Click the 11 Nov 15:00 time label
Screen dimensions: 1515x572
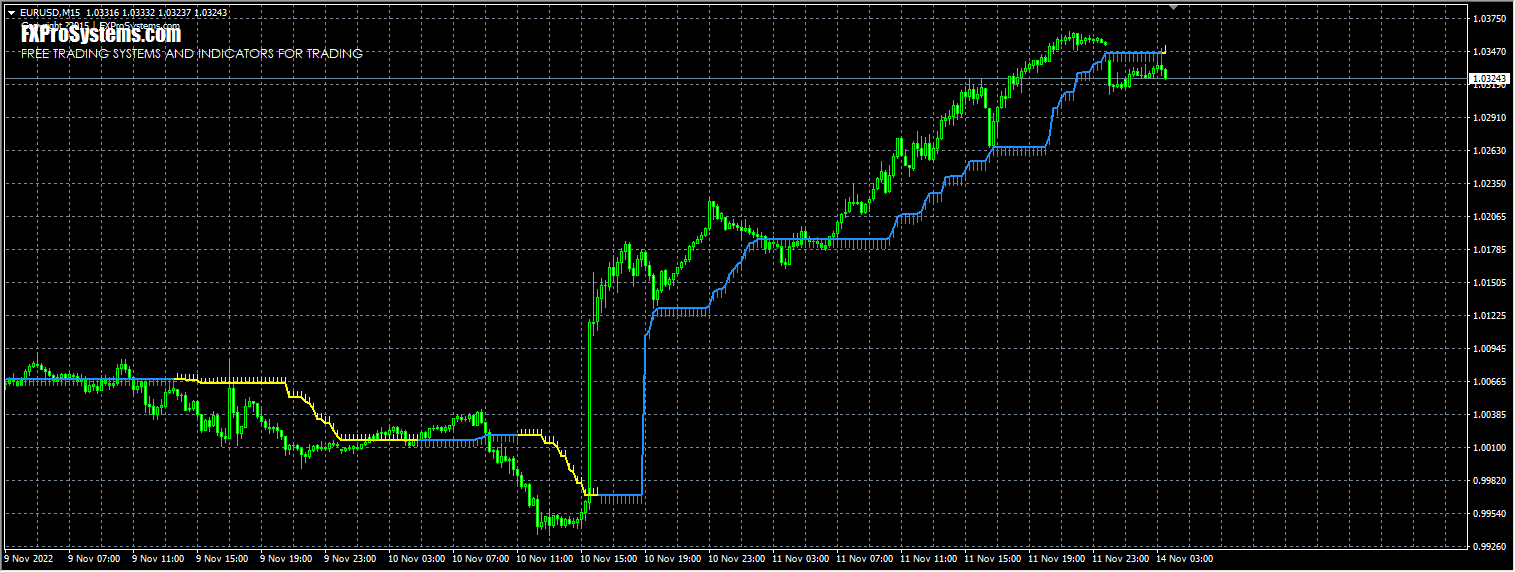click(x=993, y=560)
